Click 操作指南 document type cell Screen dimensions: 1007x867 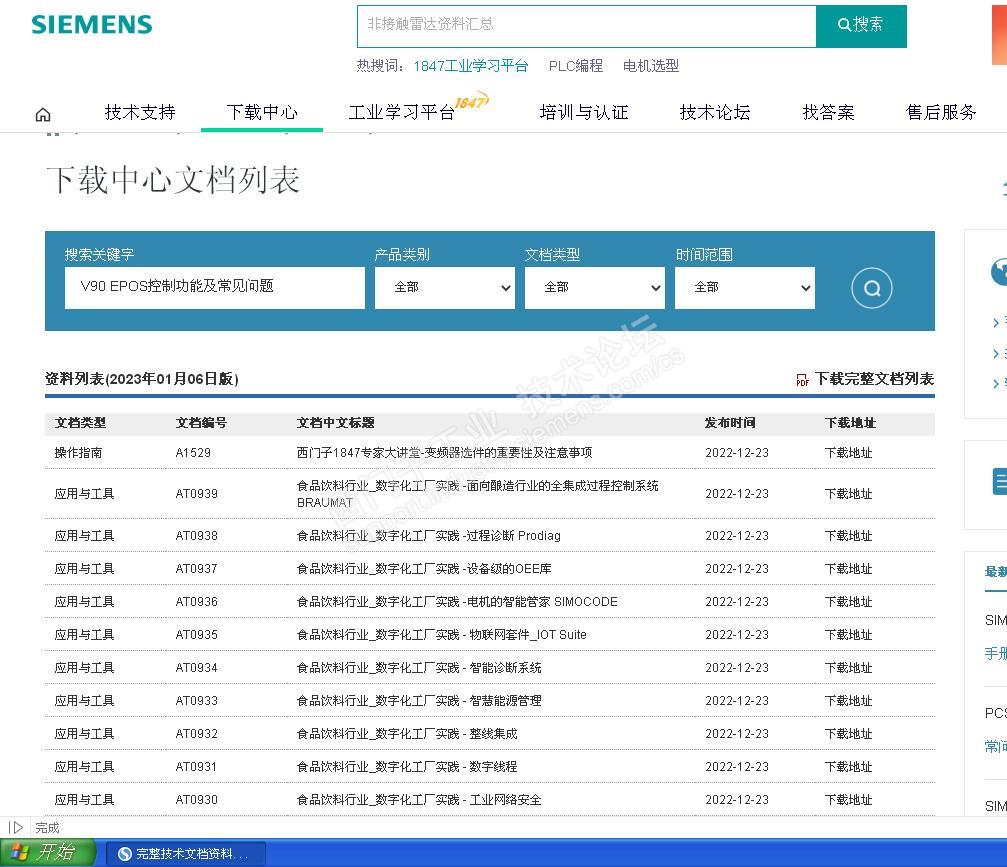78,453
